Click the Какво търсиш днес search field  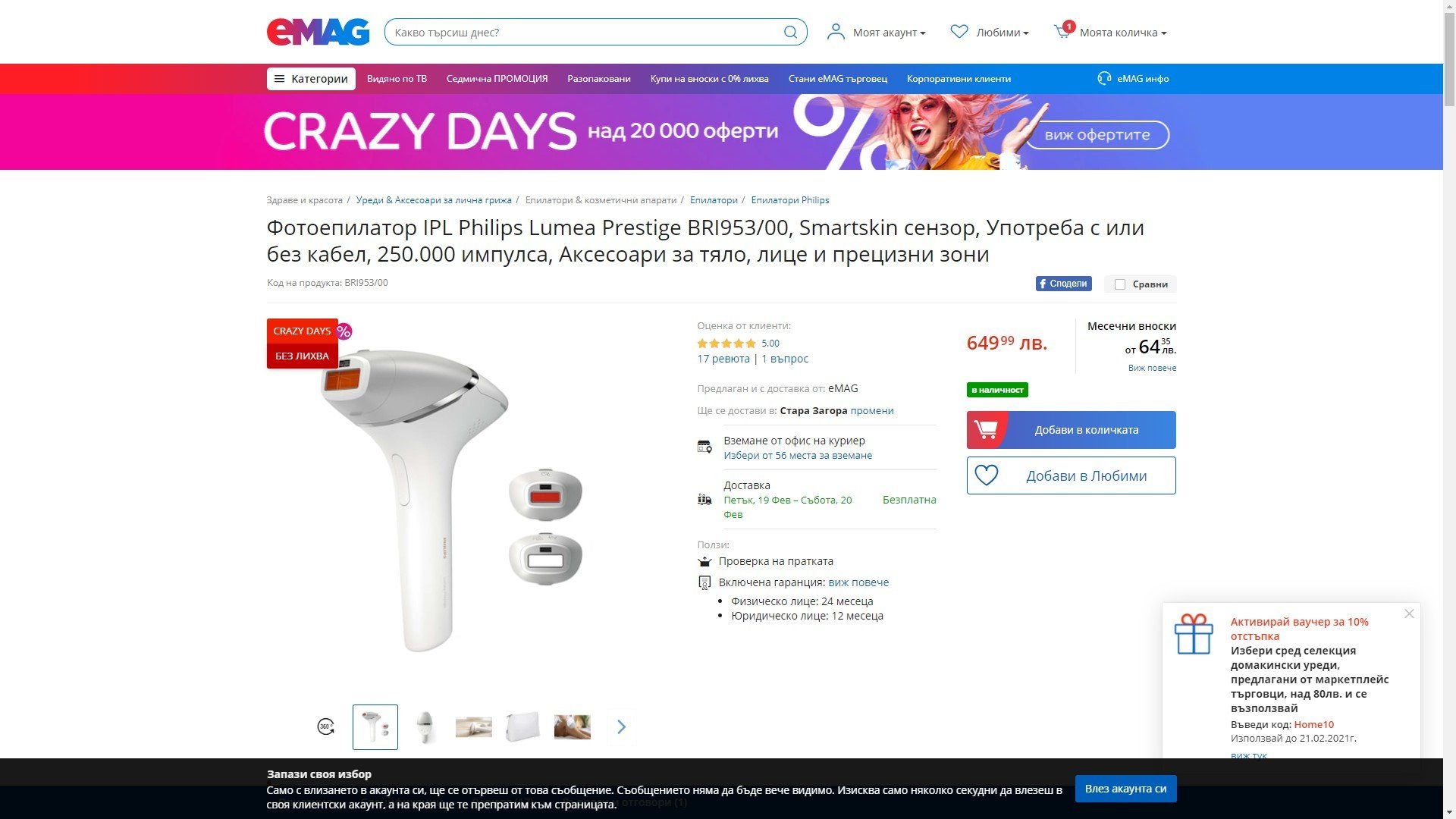click(584, 32)
